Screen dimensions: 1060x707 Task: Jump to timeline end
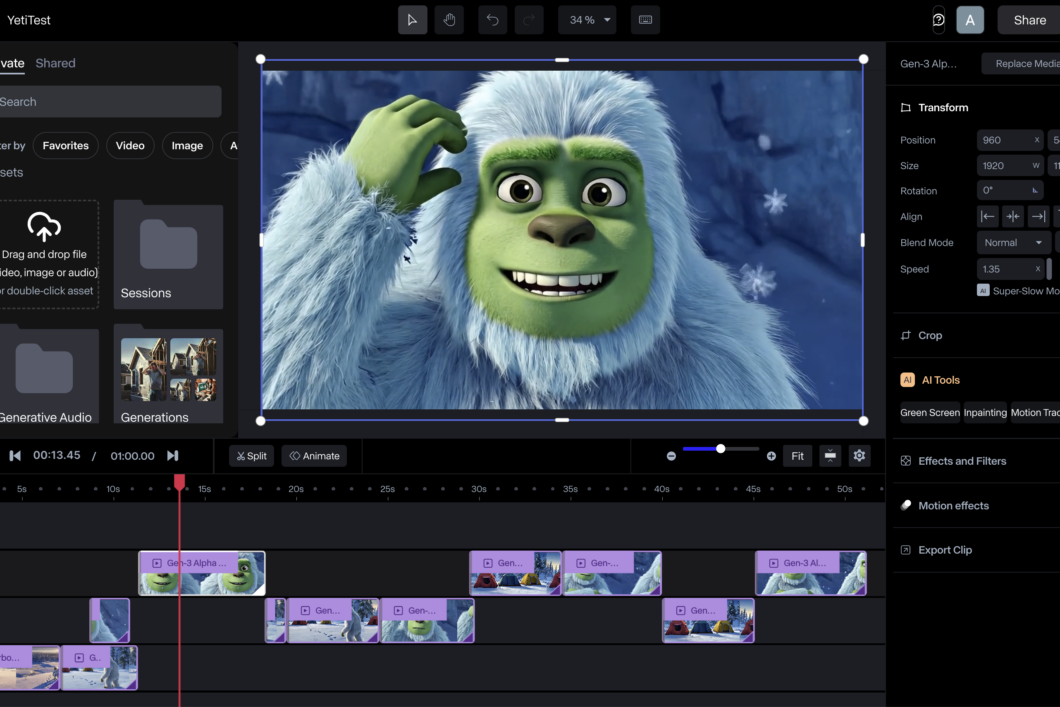click(x=173, y=456)
